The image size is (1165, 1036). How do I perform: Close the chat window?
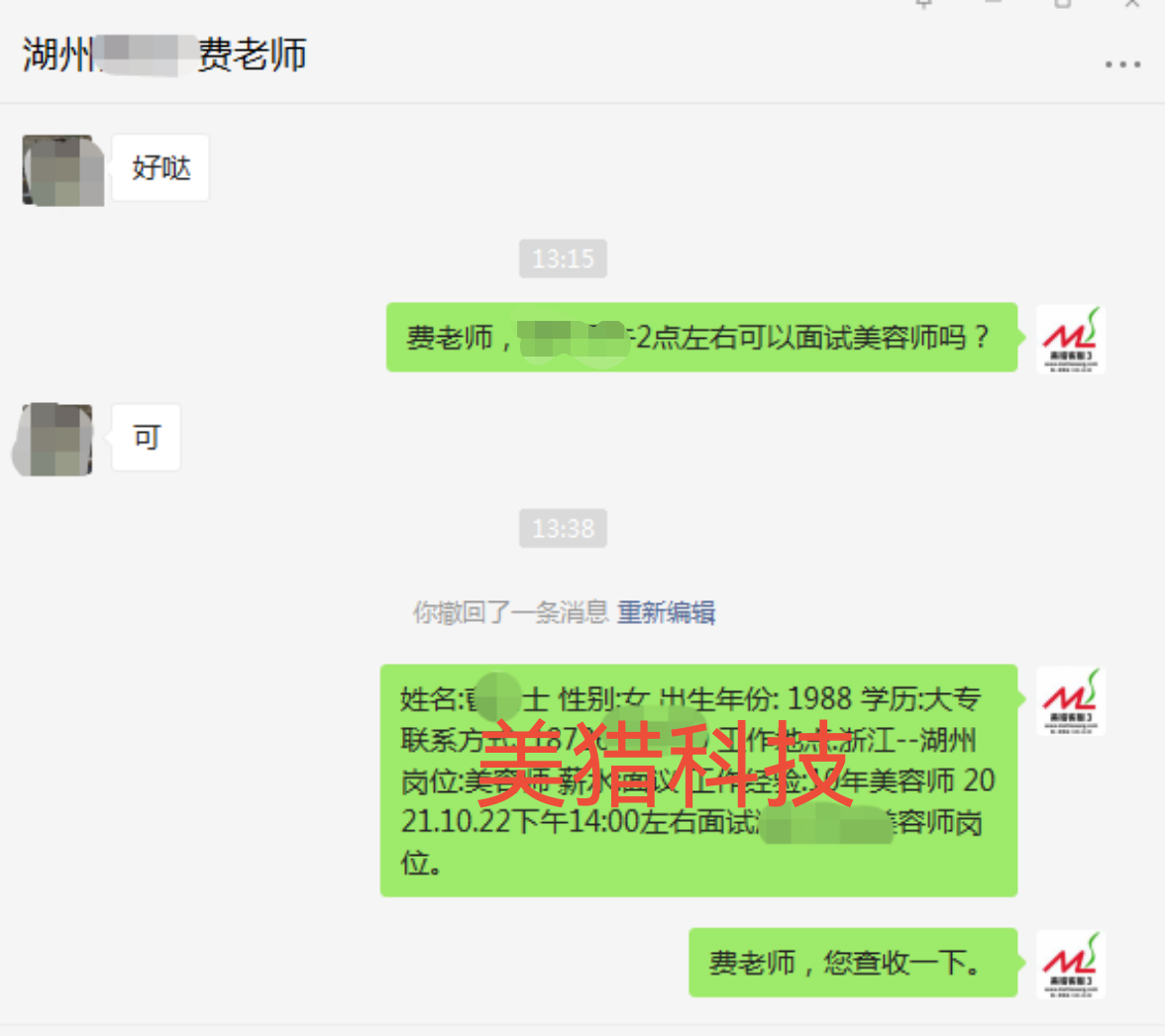1132,4
